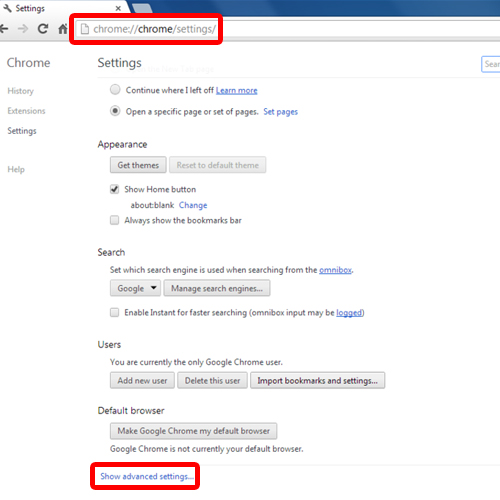Enable Instant for faster searching checkbox

[x=114, y=312]
